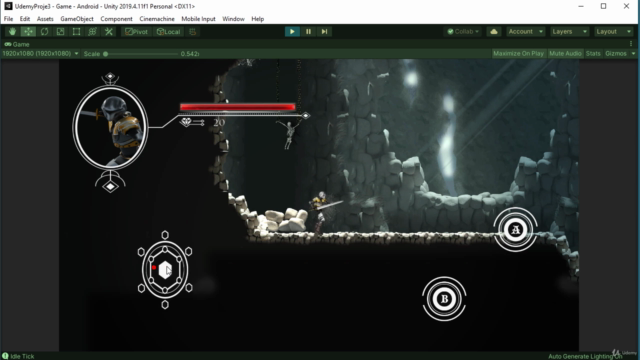Screen dimensions: 640x360
Task: Maximize the Unity window
Action: click(x=603, y=6)
